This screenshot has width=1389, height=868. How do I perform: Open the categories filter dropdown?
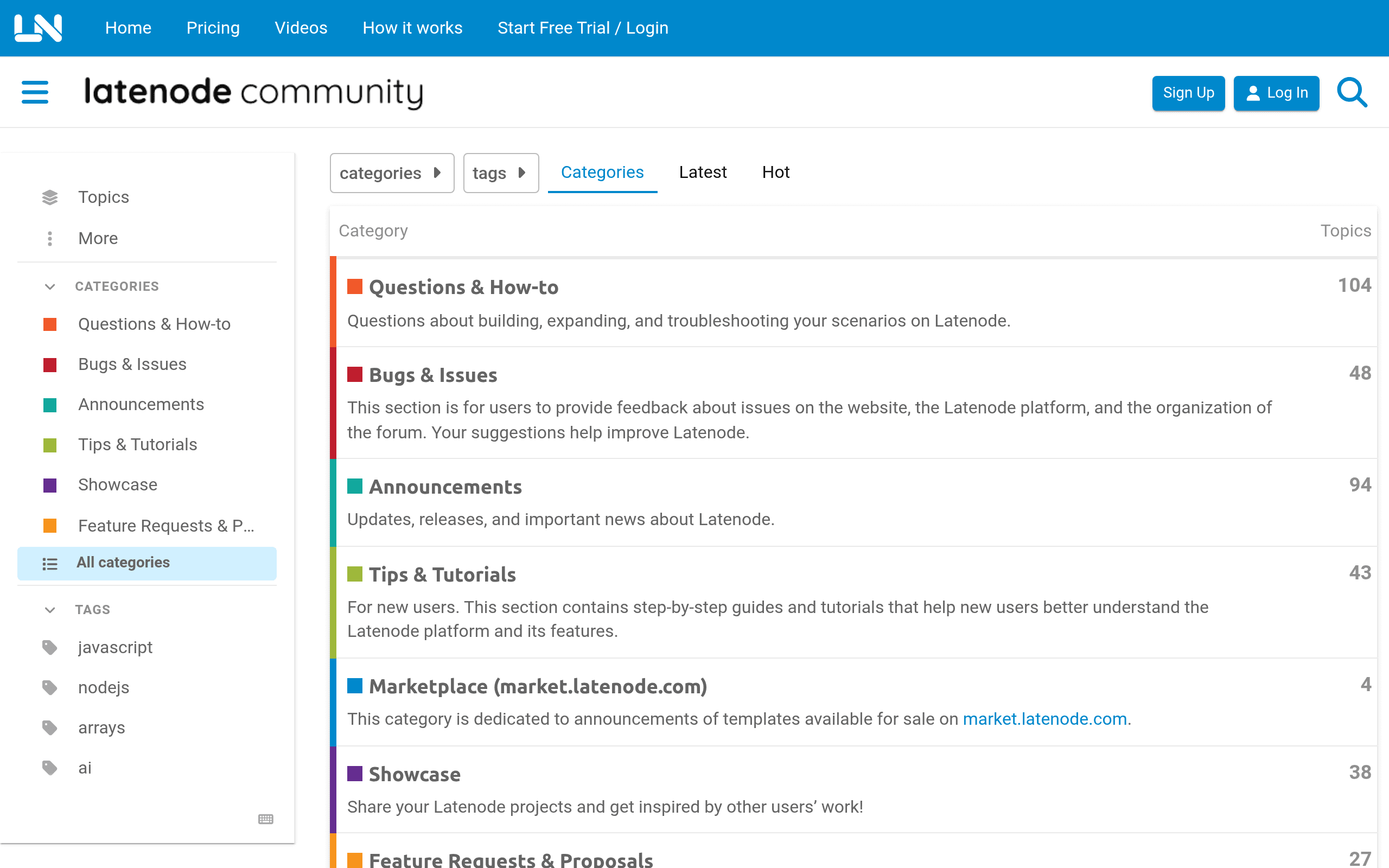pos(392,173)
